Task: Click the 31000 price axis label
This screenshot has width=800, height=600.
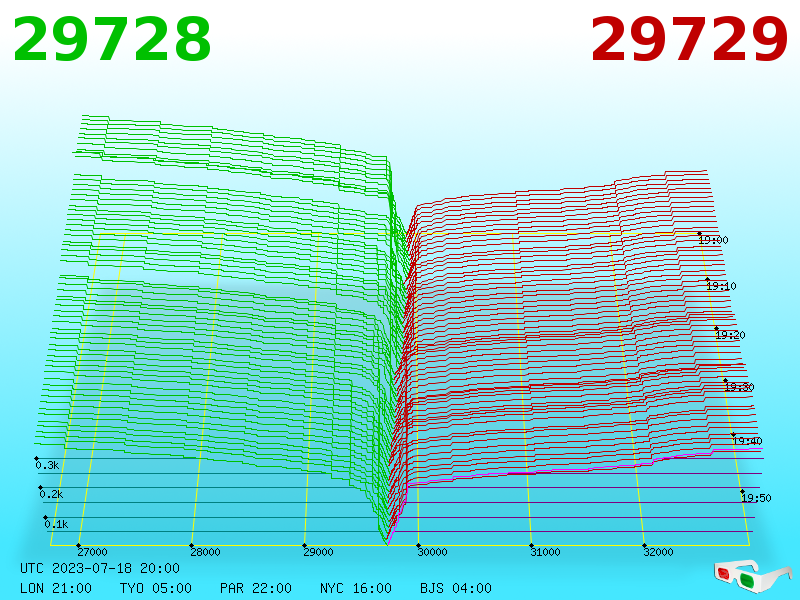Action: (545, 552)
